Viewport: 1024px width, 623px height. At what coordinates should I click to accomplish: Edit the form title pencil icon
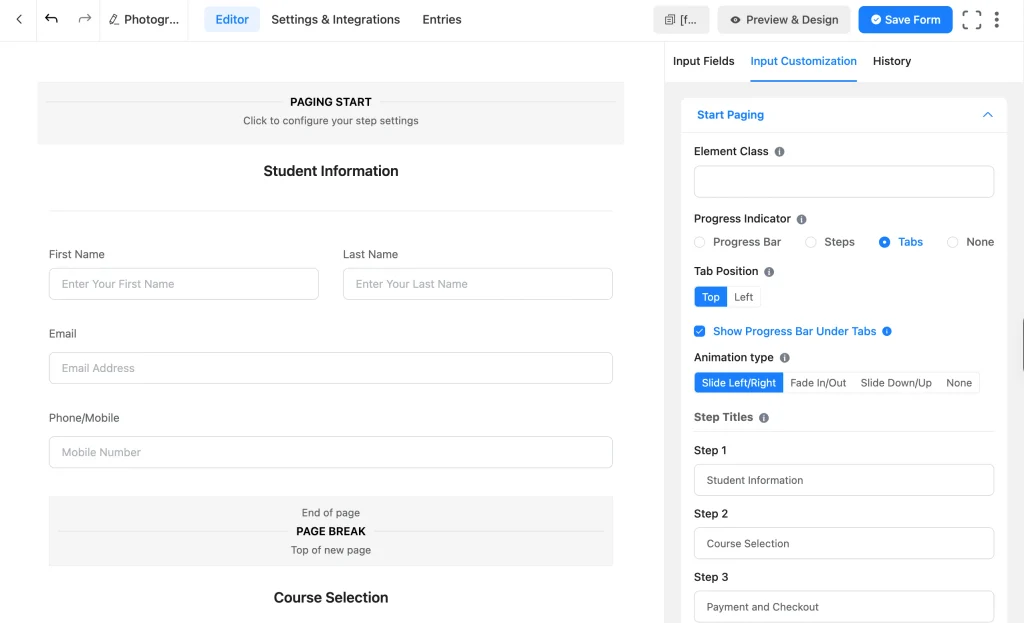[114, 20]
